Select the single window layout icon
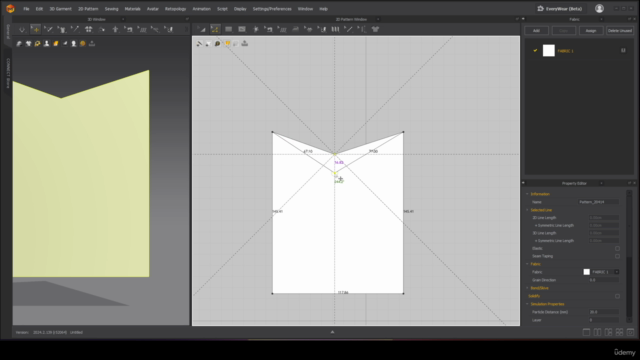Viewport: 640px width, 360px height. (x=587, y=332)
